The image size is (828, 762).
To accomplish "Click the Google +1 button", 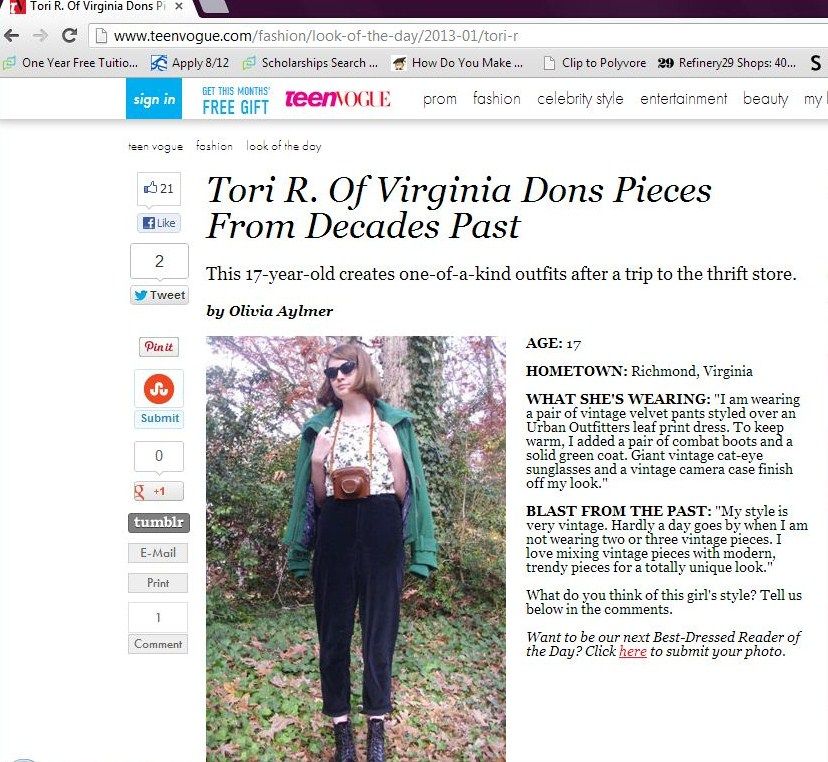I will (158, 491).
